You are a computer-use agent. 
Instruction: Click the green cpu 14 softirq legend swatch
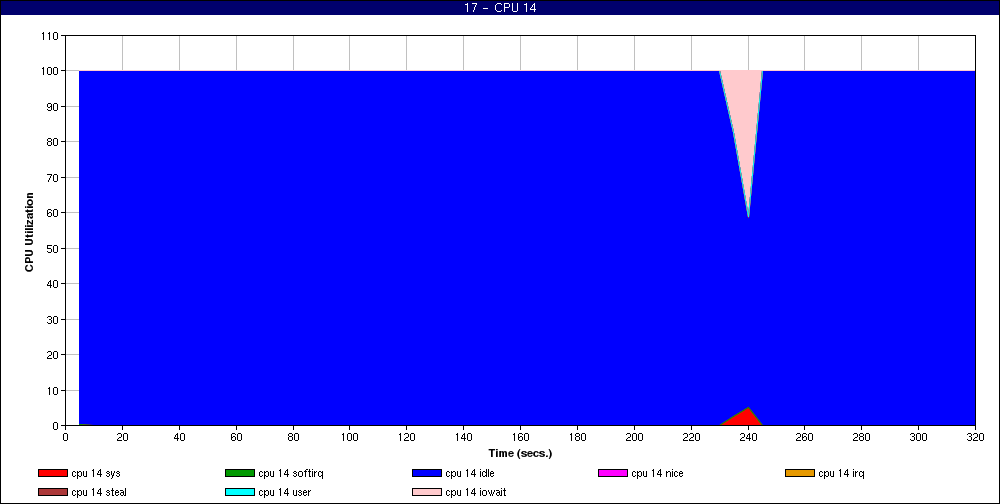[240, 473]
